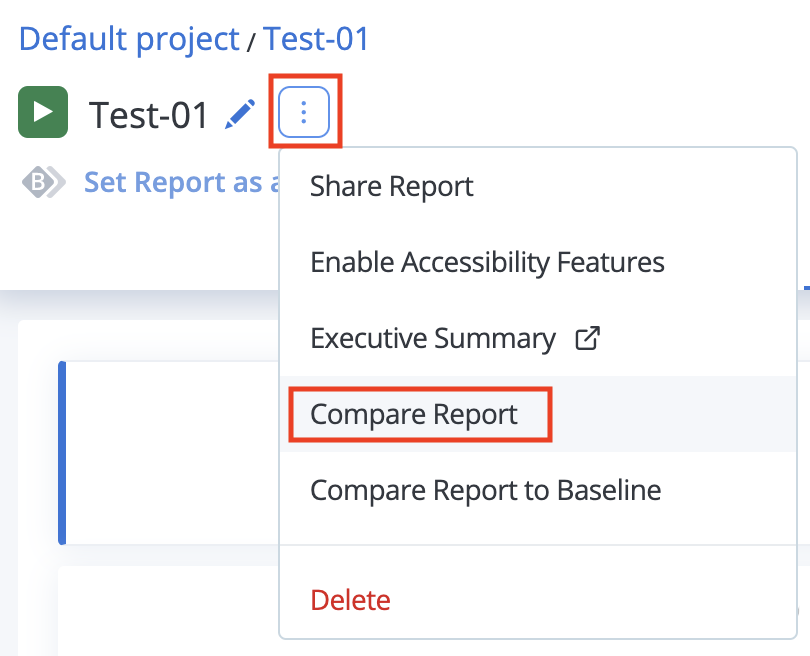Open the Default project breadcrumb link

pyautogui.click(x=129, y=39)
